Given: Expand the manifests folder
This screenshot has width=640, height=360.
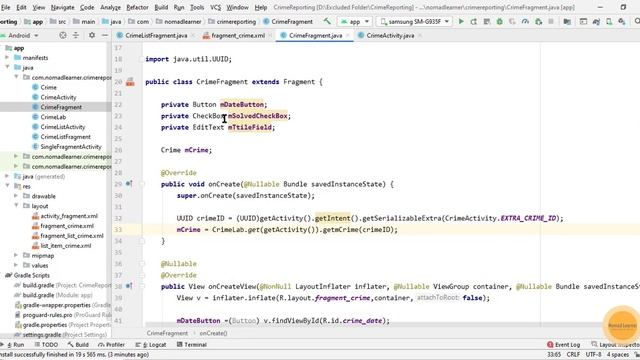Looking at the screenshot, I should point(7,58).
